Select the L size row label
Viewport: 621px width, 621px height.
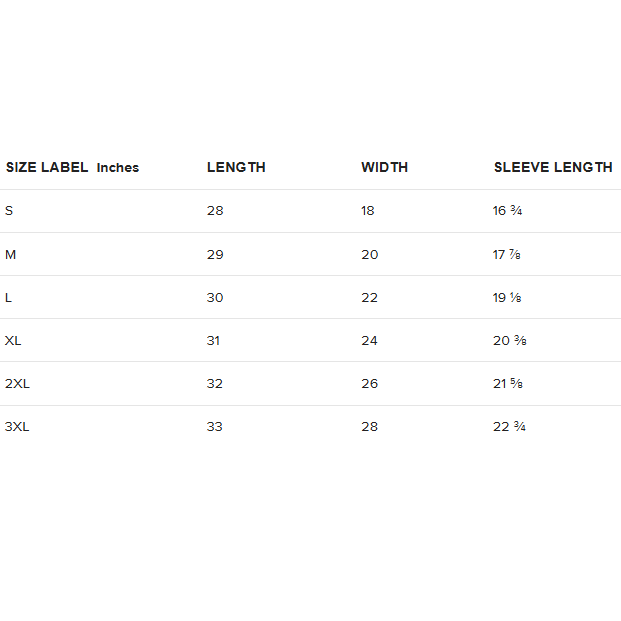[9, 297]
